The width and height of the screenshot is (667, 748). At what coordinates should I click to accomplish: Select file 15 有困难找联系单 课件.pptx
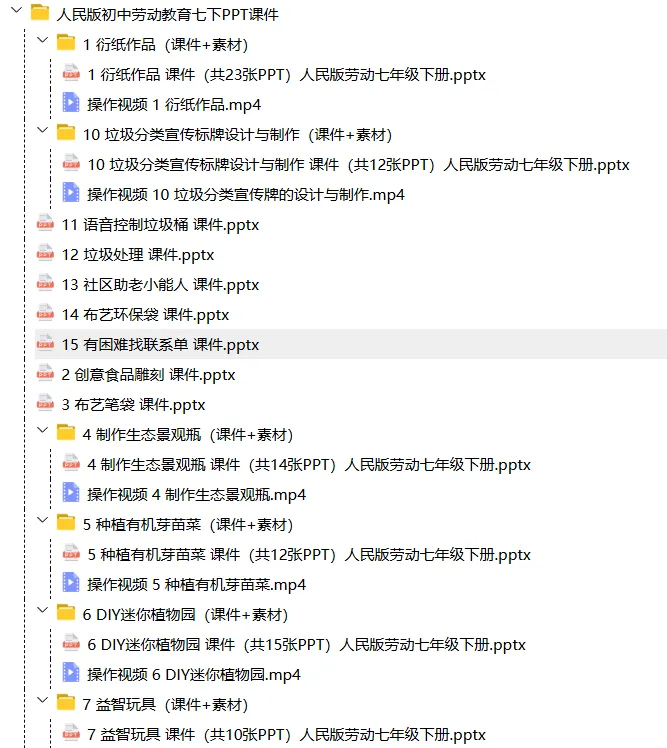tap(160, 344)
